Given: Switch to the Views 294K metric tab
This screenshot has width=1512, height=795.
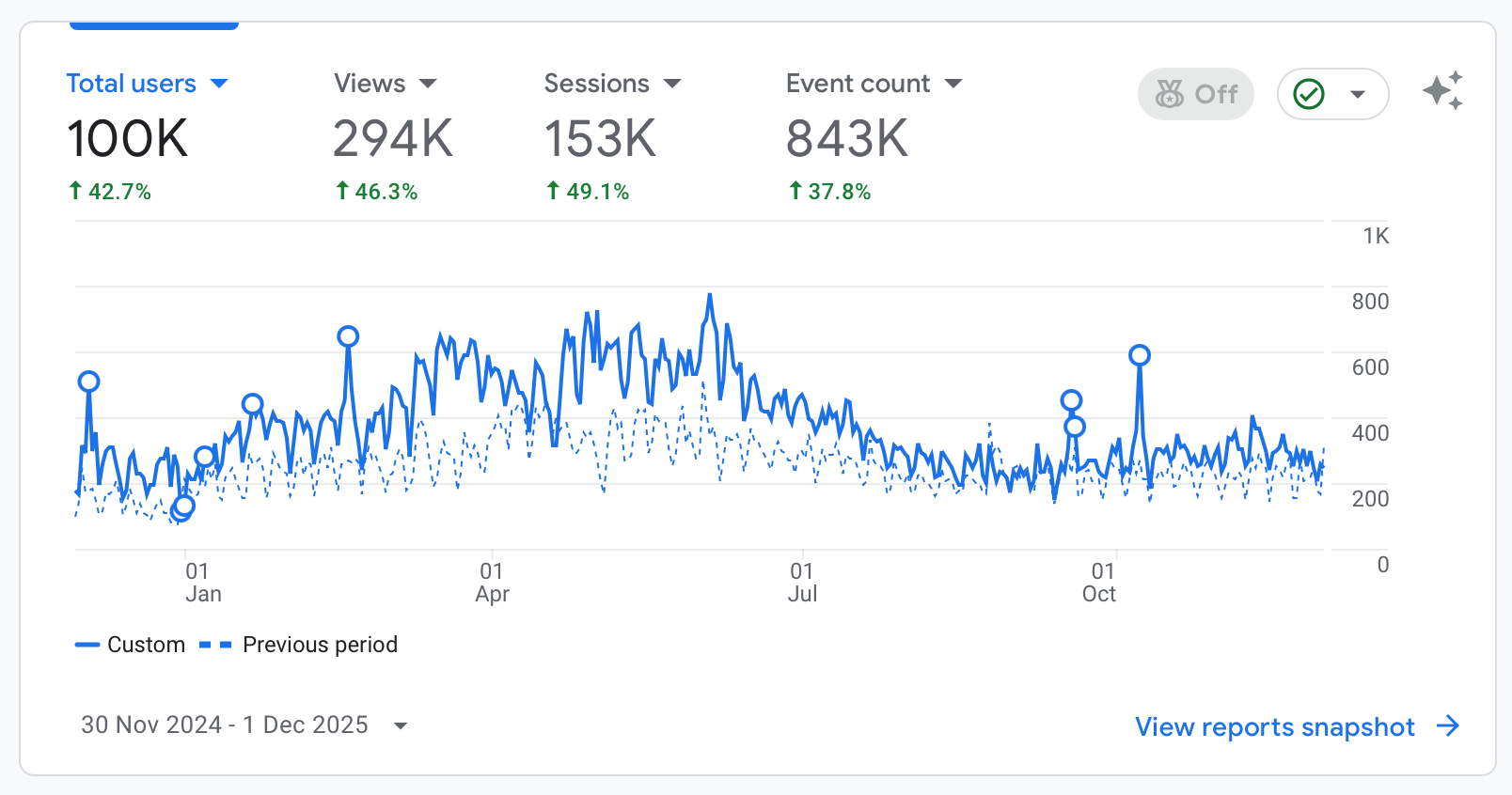Looking at the screenshot, I should click(x=392, y=138).
